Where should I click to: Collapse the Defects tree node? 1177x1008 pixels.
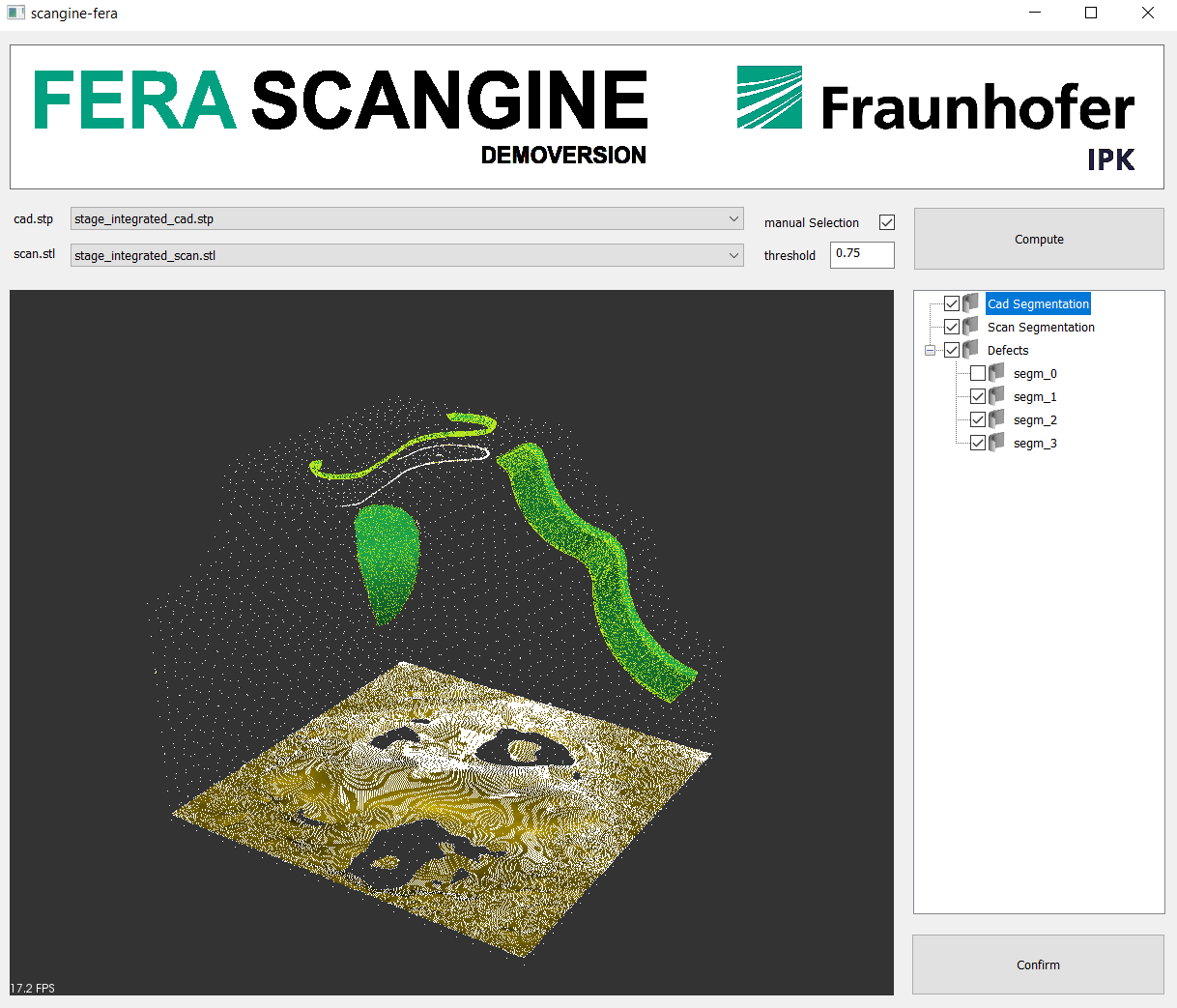coord(930,350)
